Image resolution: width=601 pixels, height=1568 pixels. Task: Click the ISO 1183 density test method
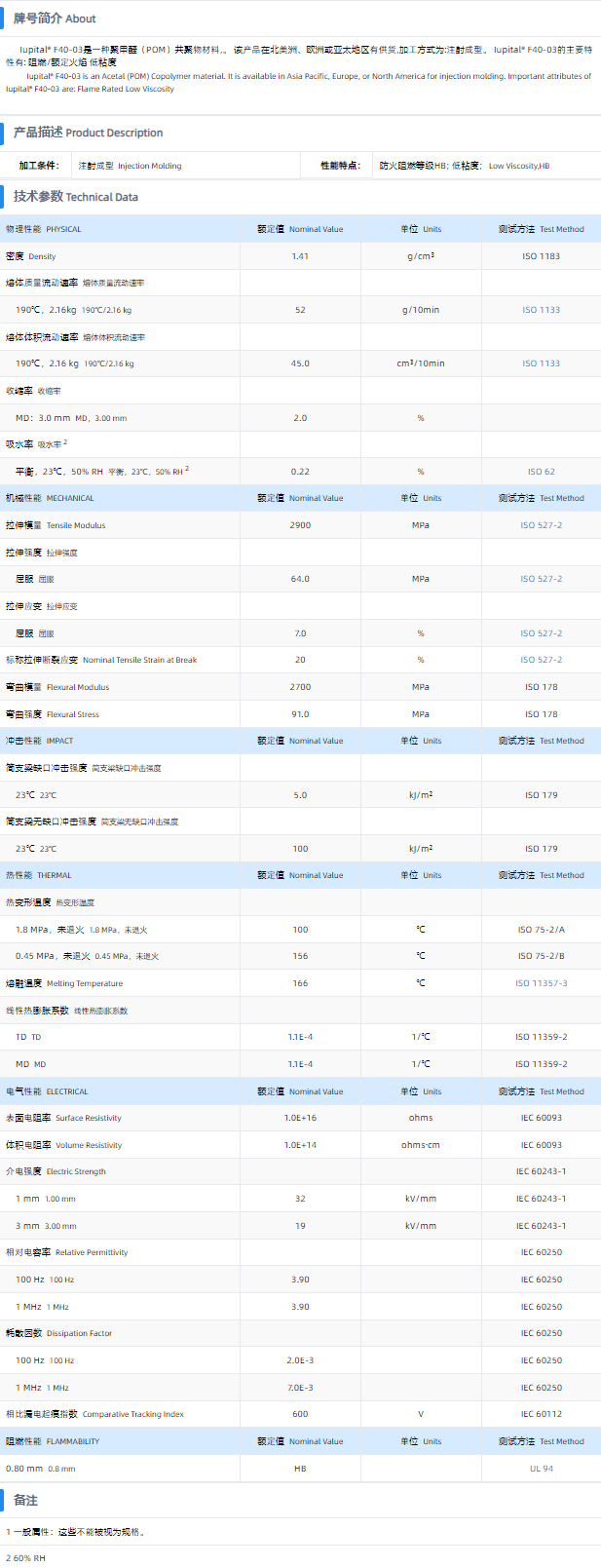[541, 256]
